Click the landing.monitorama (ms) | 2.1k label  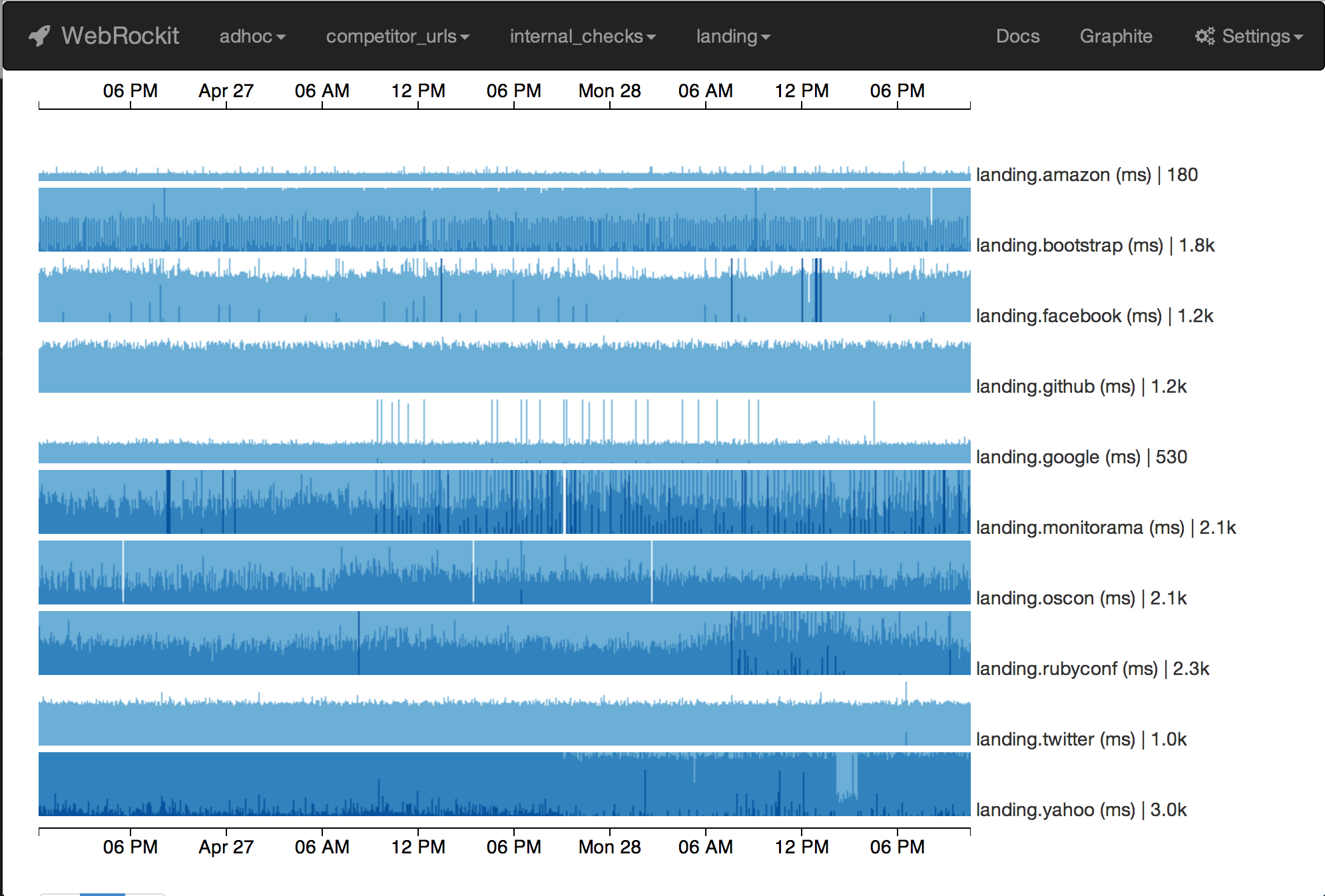pos(1106,528)
